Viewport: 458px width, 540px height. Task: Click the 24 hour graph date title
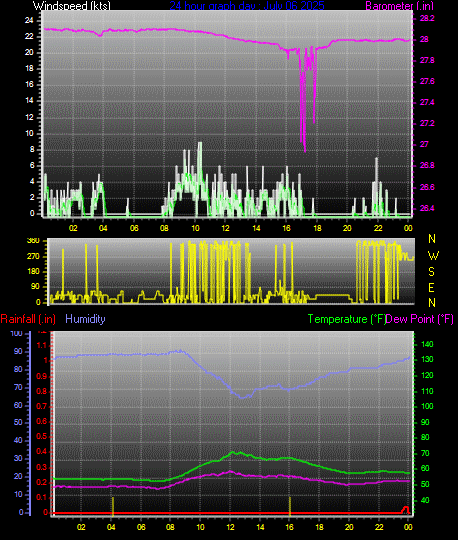pyautogui.click(x=247, y=6)
